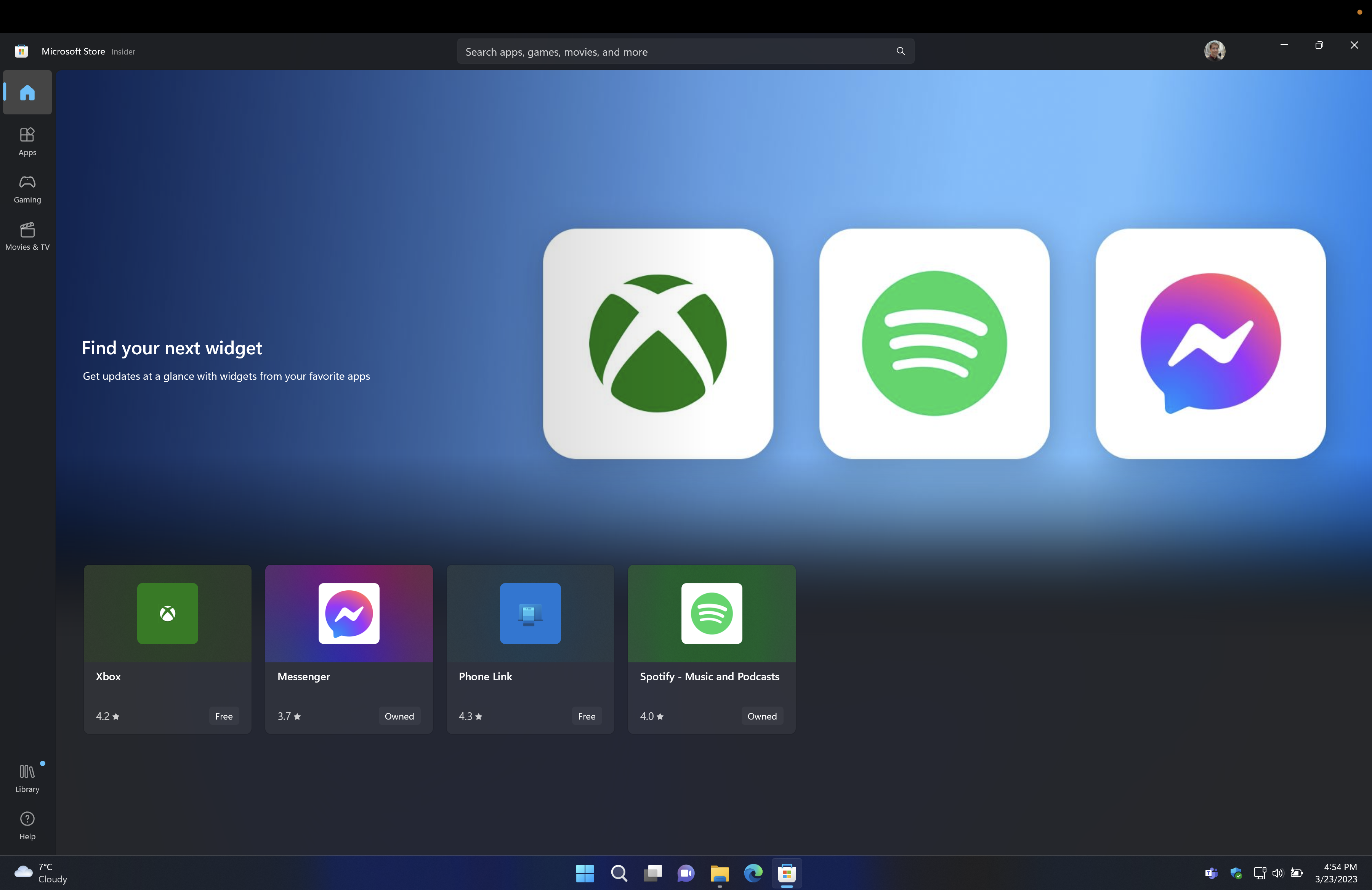The width and height of the screenshot is (1372, 890).
Task: Open the Messenger app card icon
Action: pos(349,613)
